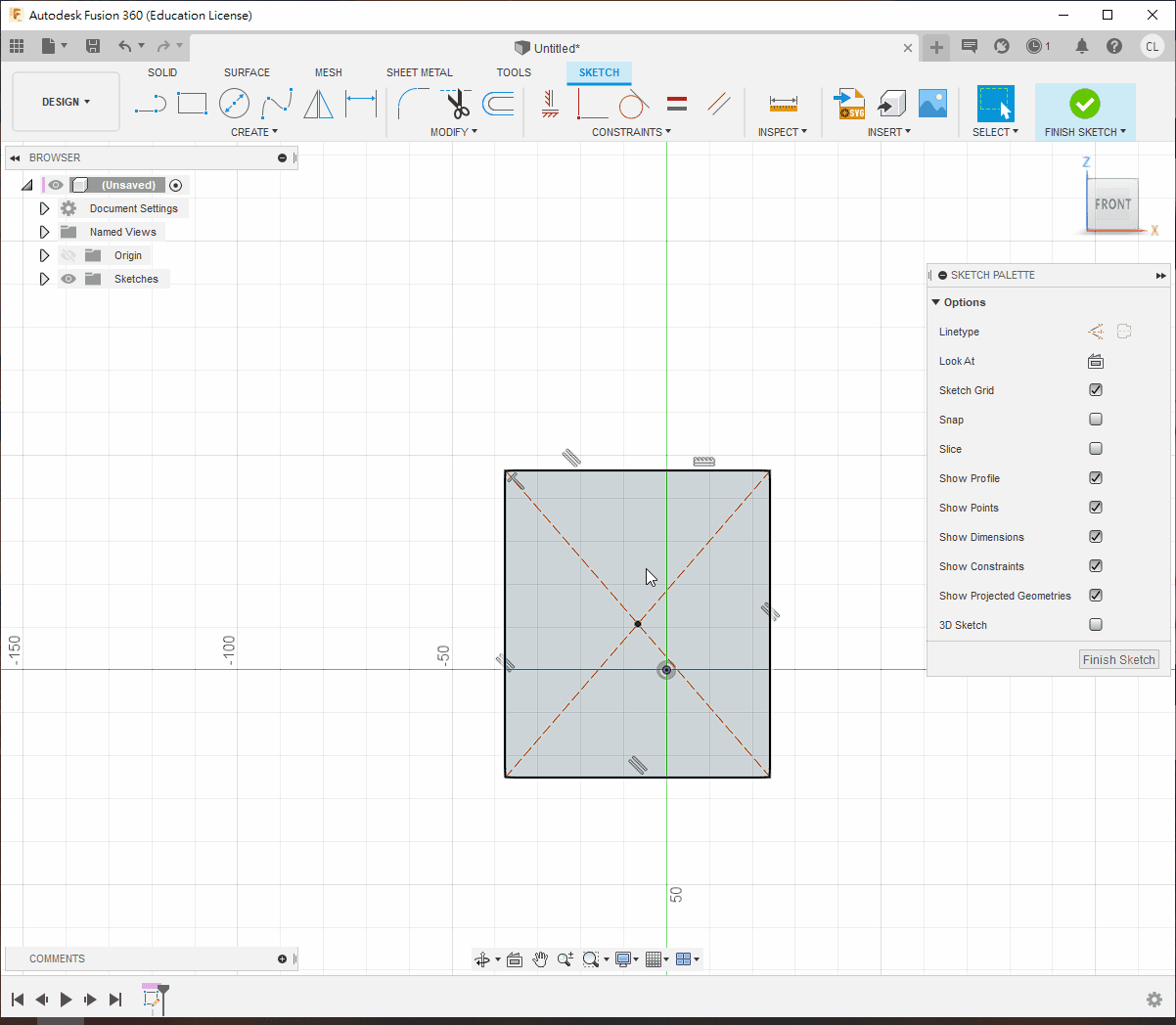Select the 2-Point Rectangle sketch tool
1176x1025 pixels.
(192, 103)
